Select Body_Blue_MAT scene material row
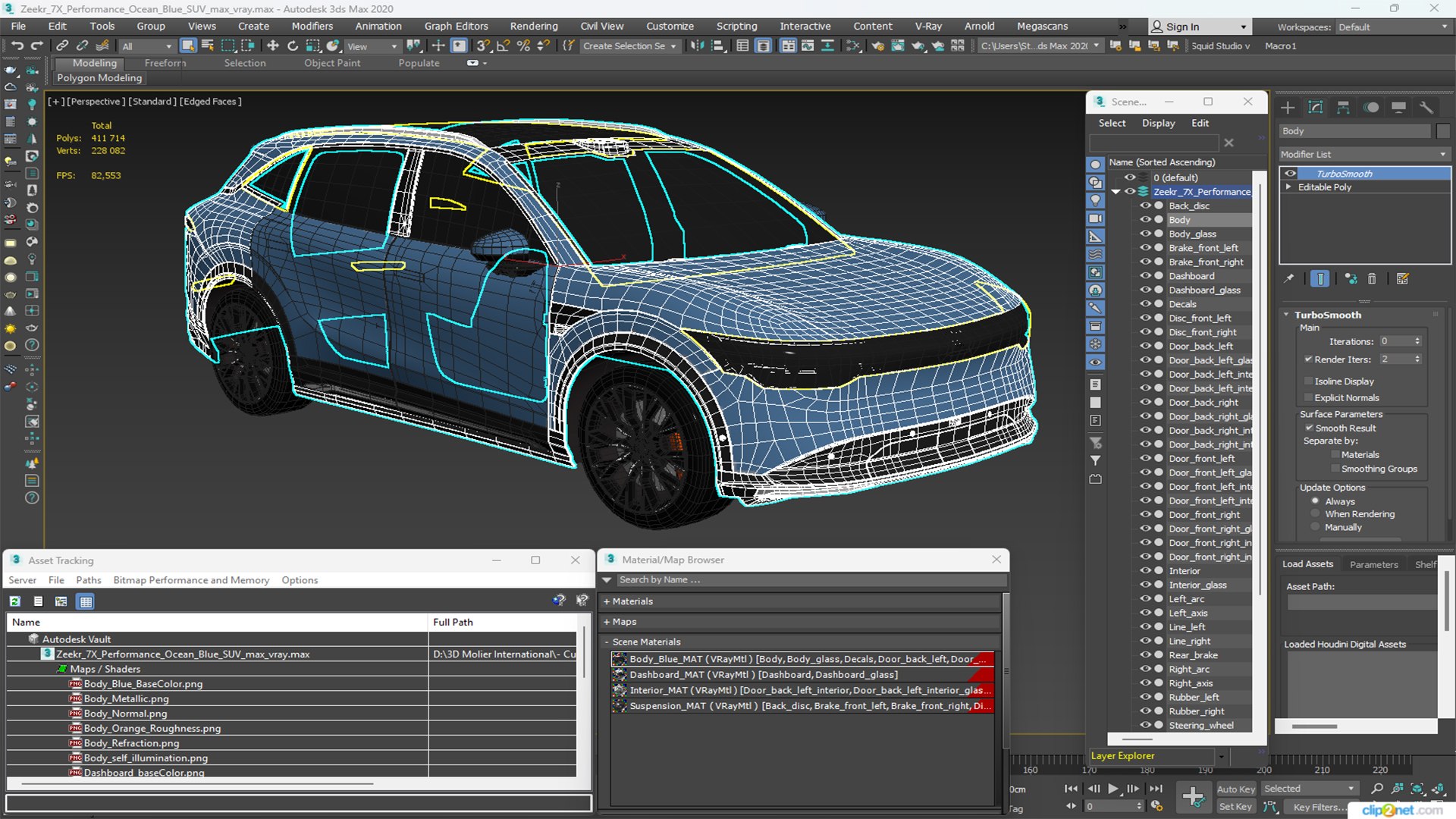Viewport: 1456px width, 819px height. click(x=802, y=659)
